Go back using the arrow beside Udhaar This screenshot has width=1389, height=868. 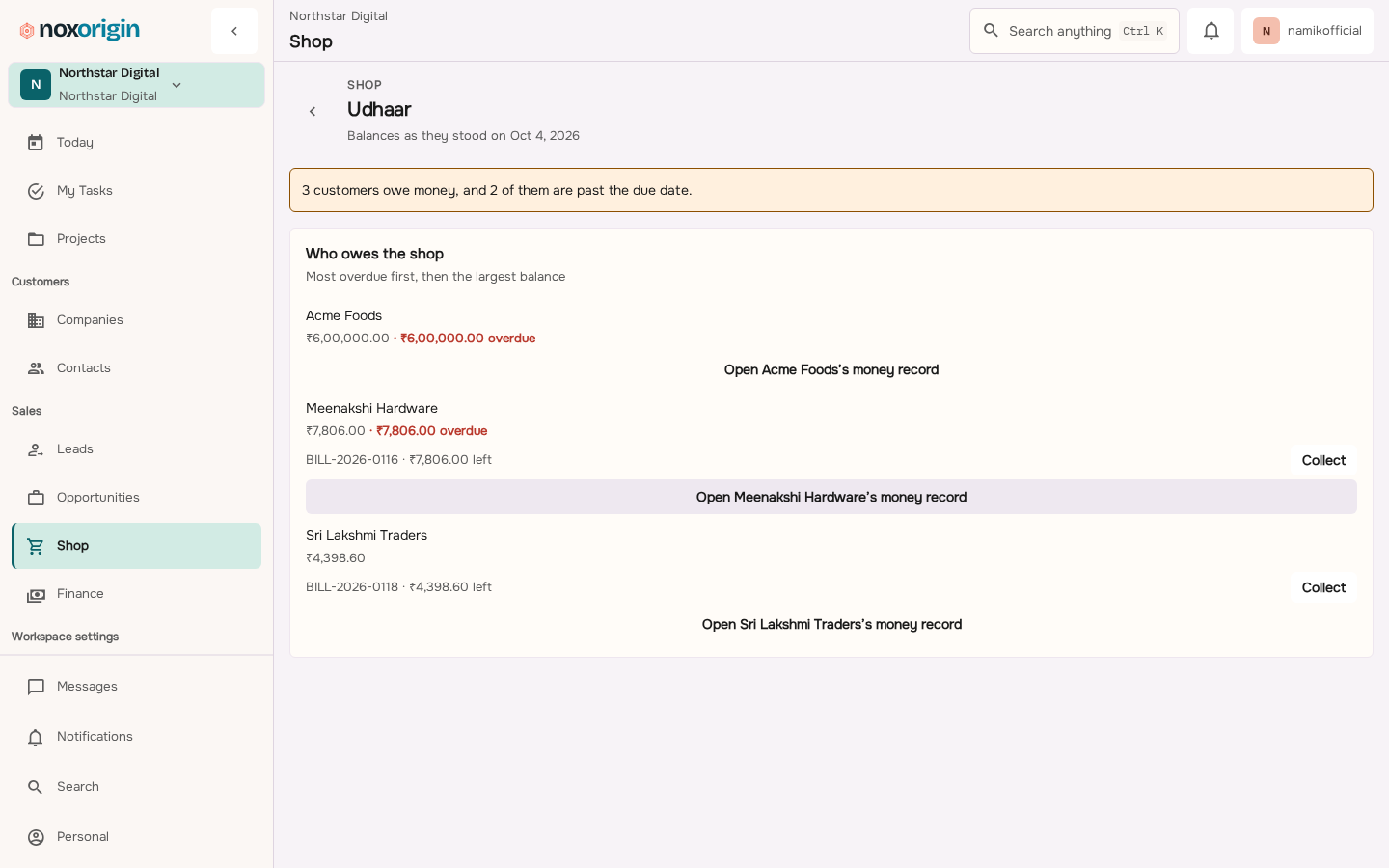click(313, 112)
